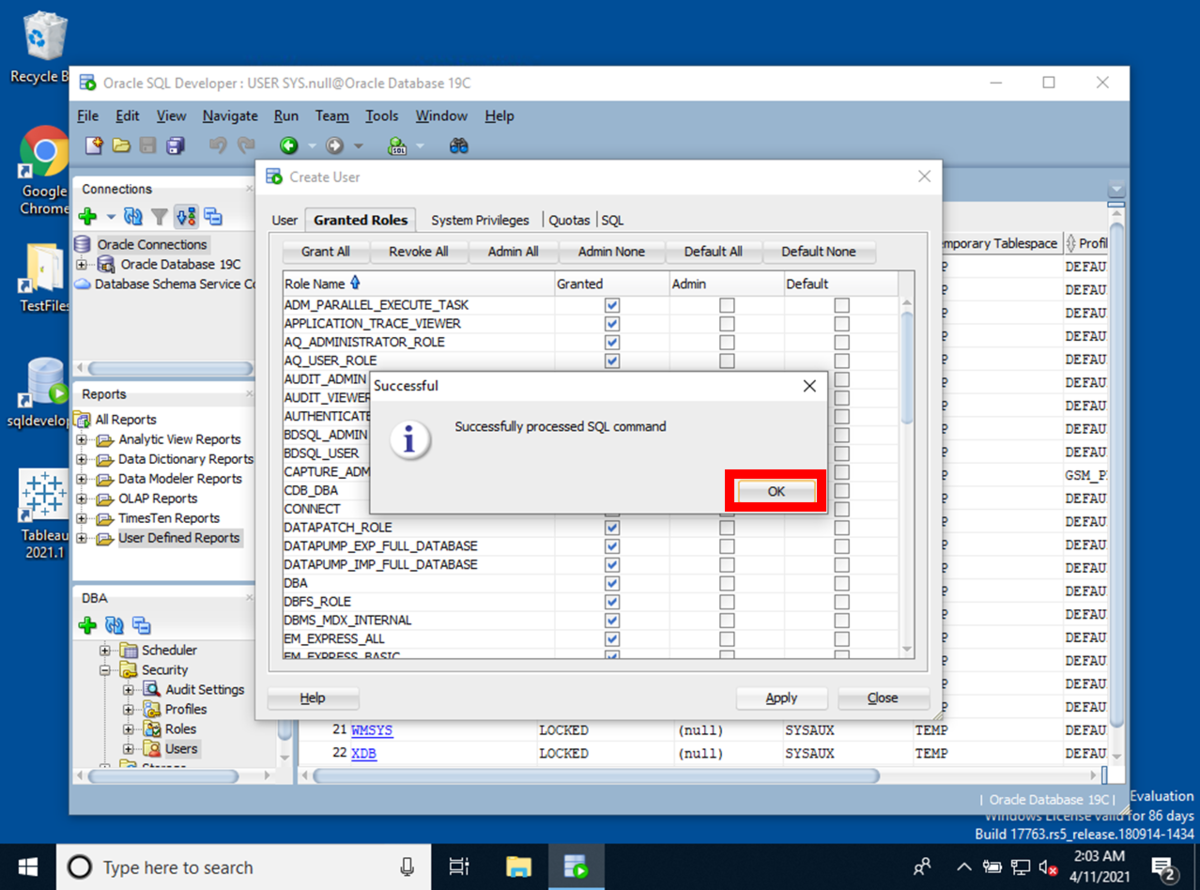Click the Type here to search box
This screenshot has width=1200, height=890.
(x=244, y=866)
